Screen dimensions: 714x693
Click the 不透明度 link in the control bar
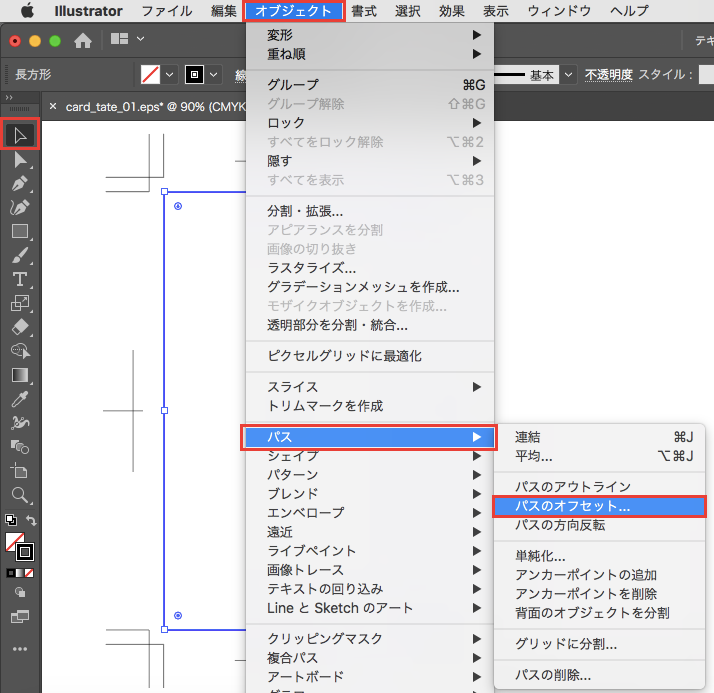[x=608, y=75]
